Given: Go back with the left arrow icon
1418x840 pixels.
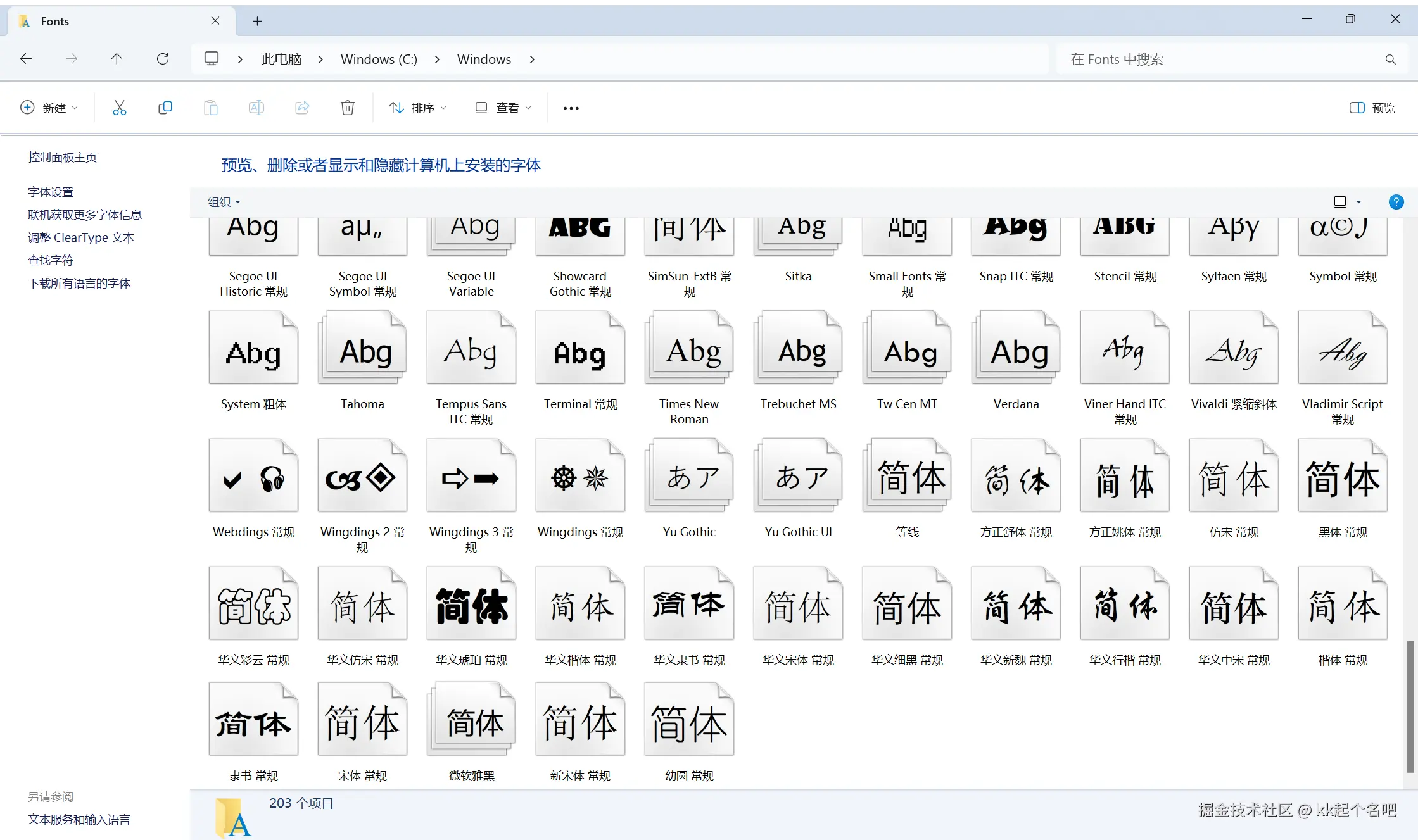Looking at the screenshot, I should tap(26, 59).
